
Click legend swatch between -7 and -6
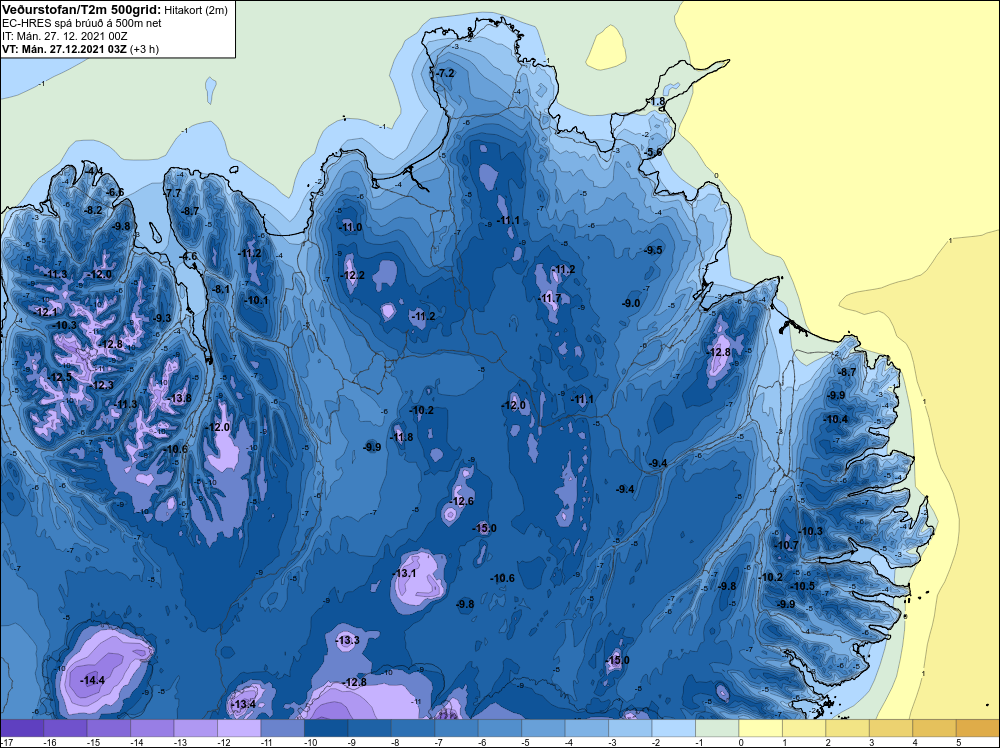point(456,728)
